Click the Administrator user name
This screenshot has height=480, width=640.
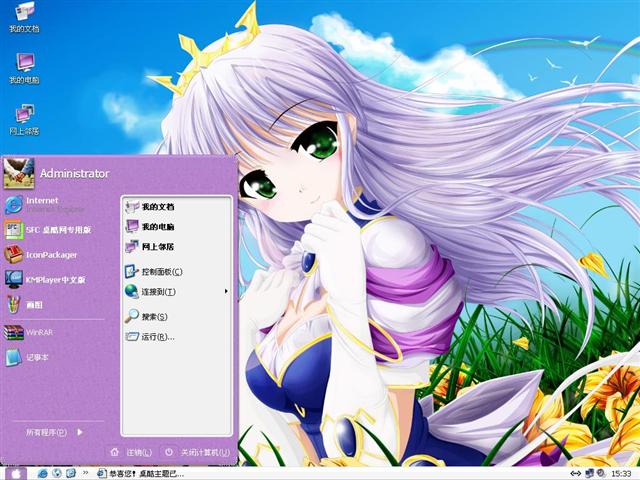(75, 173)
